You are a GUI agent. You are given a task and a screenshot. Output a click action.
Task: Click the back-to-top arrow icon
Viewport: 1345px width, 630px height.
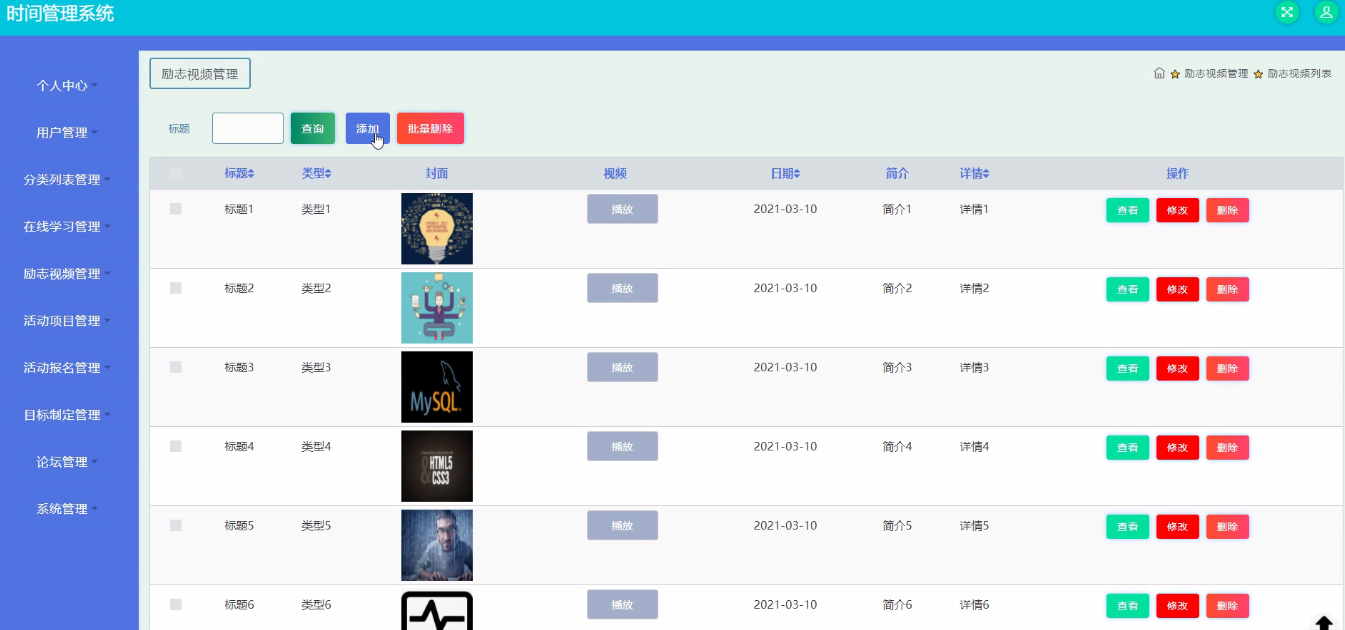click(1323, 623)
